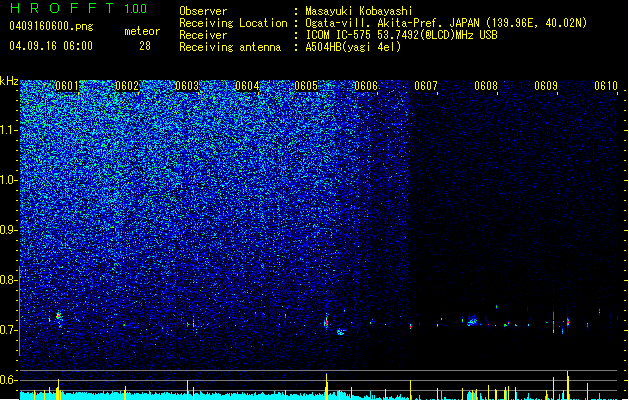The image size is (629, 400).
Task: Click the 1.1 kHz axis tick label
Action: (8, 130)
